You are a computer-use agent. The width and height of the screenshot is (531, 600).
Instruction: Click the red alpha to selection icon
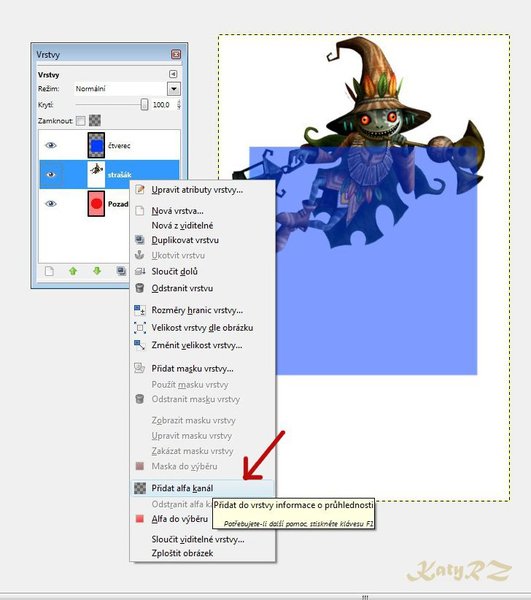pos(140,519)
